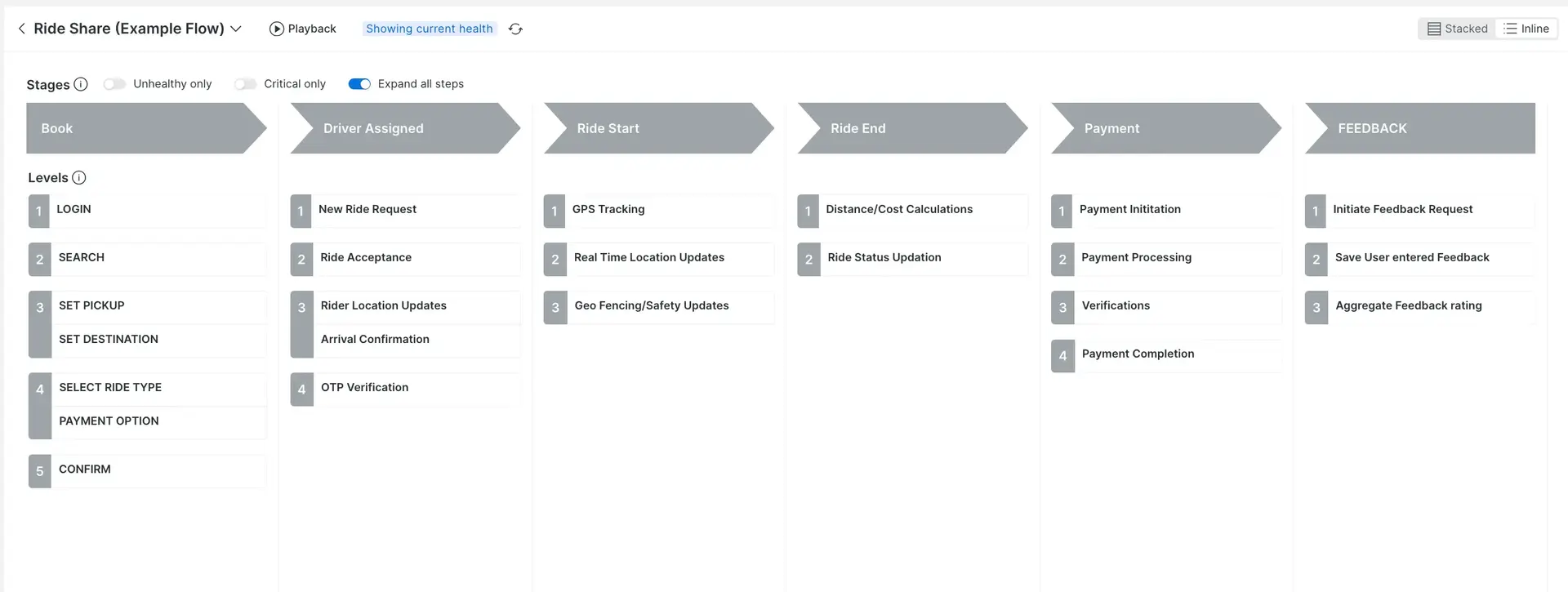This screenshot has width=1568, height=592.
Task: Click the refresh health icon
Action: click(515, 29)
